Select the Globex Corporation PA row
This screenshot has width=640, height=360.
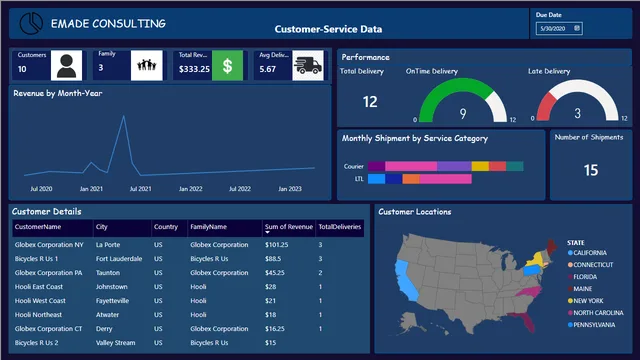[x=188, y=273]
